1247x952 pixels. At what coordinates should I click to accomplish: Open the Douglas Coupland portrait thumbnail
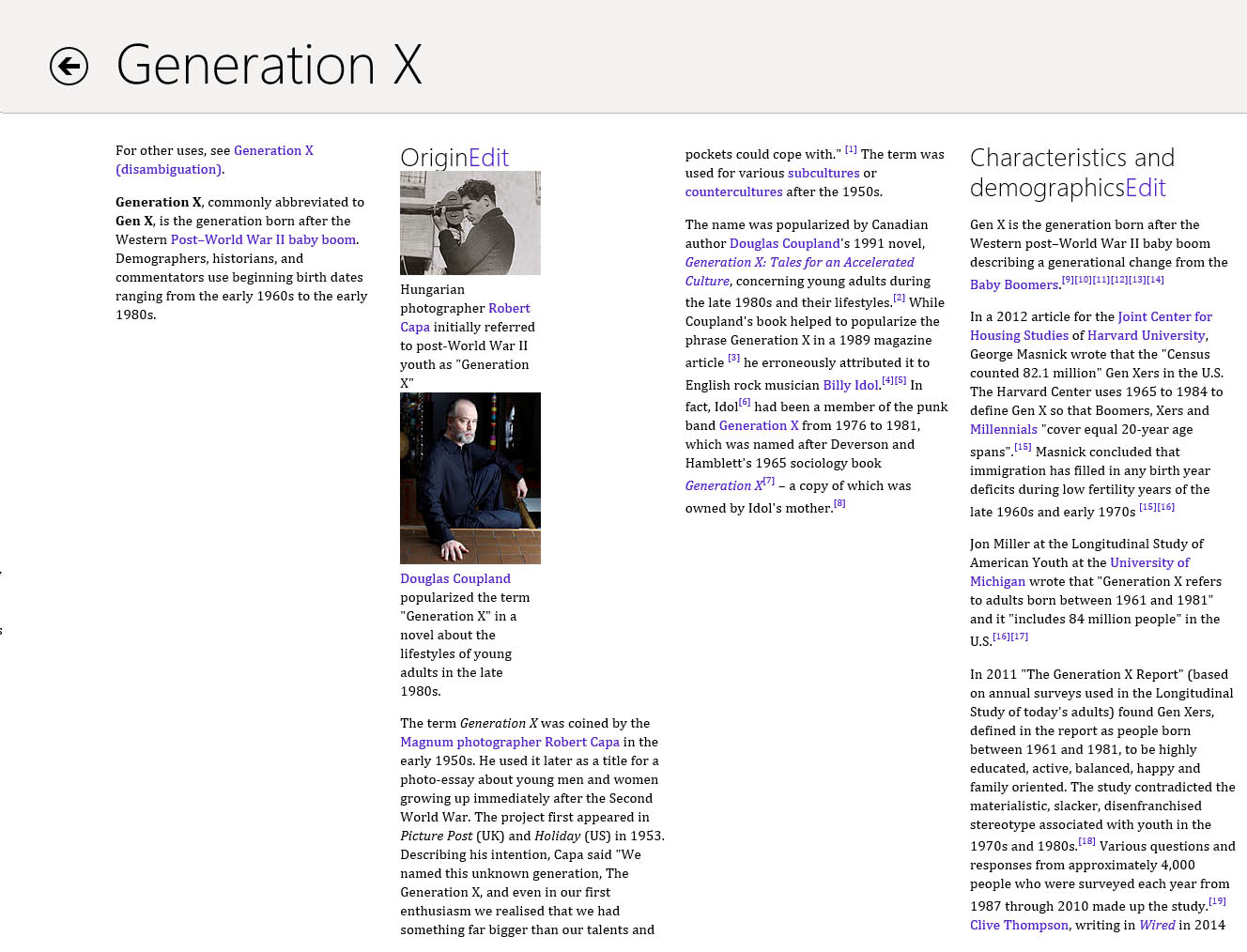click(x=470, y=478)
